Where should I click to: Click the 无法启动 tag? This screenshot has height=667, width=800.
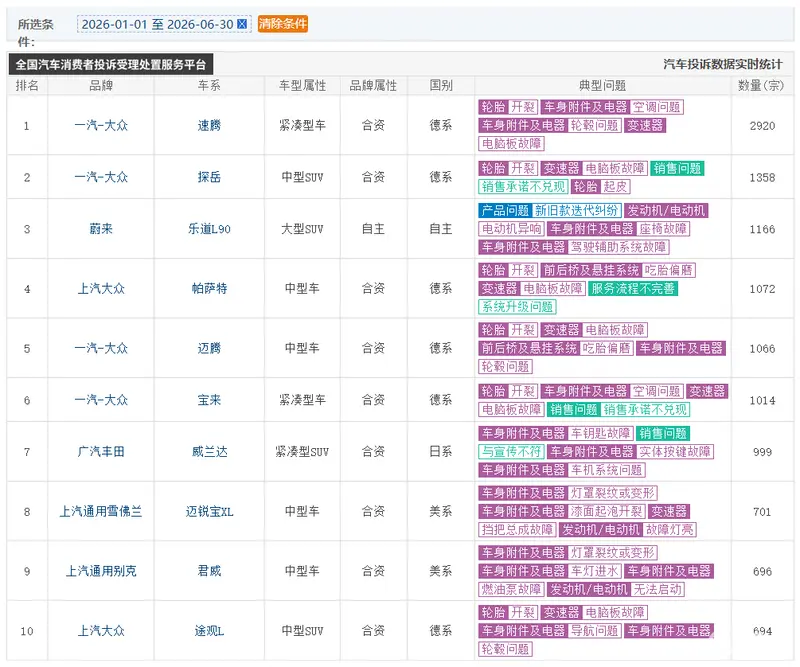pos(657,589)
